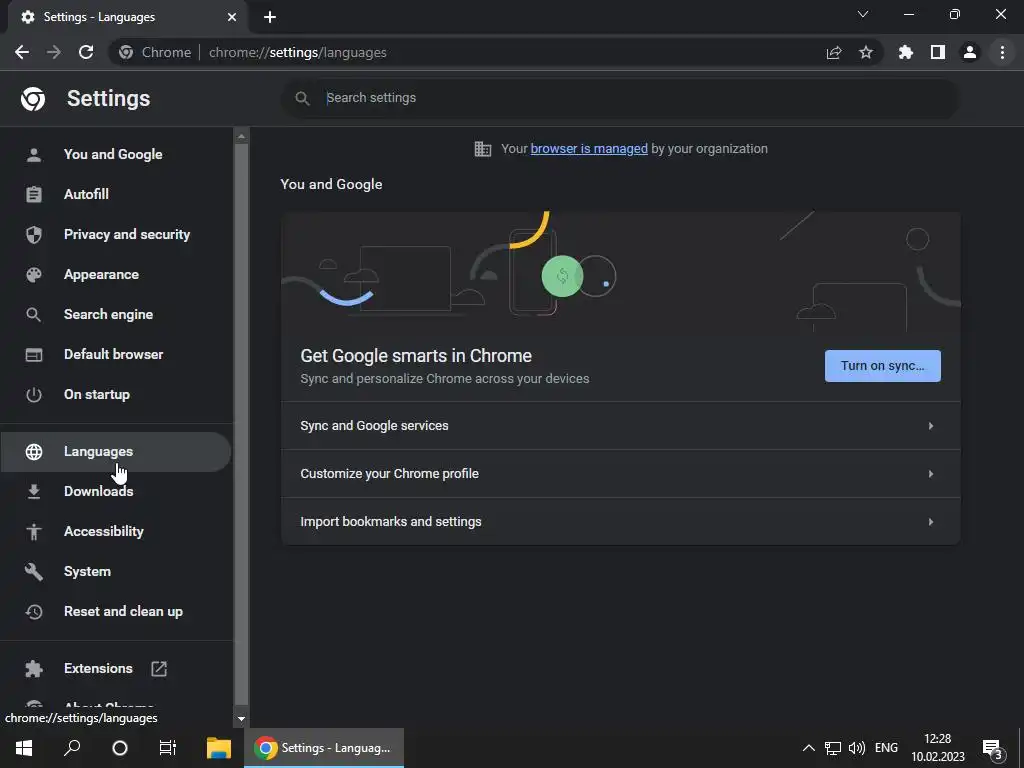
Task: Open Extensions link in sidebar
Action: [98, 668]
